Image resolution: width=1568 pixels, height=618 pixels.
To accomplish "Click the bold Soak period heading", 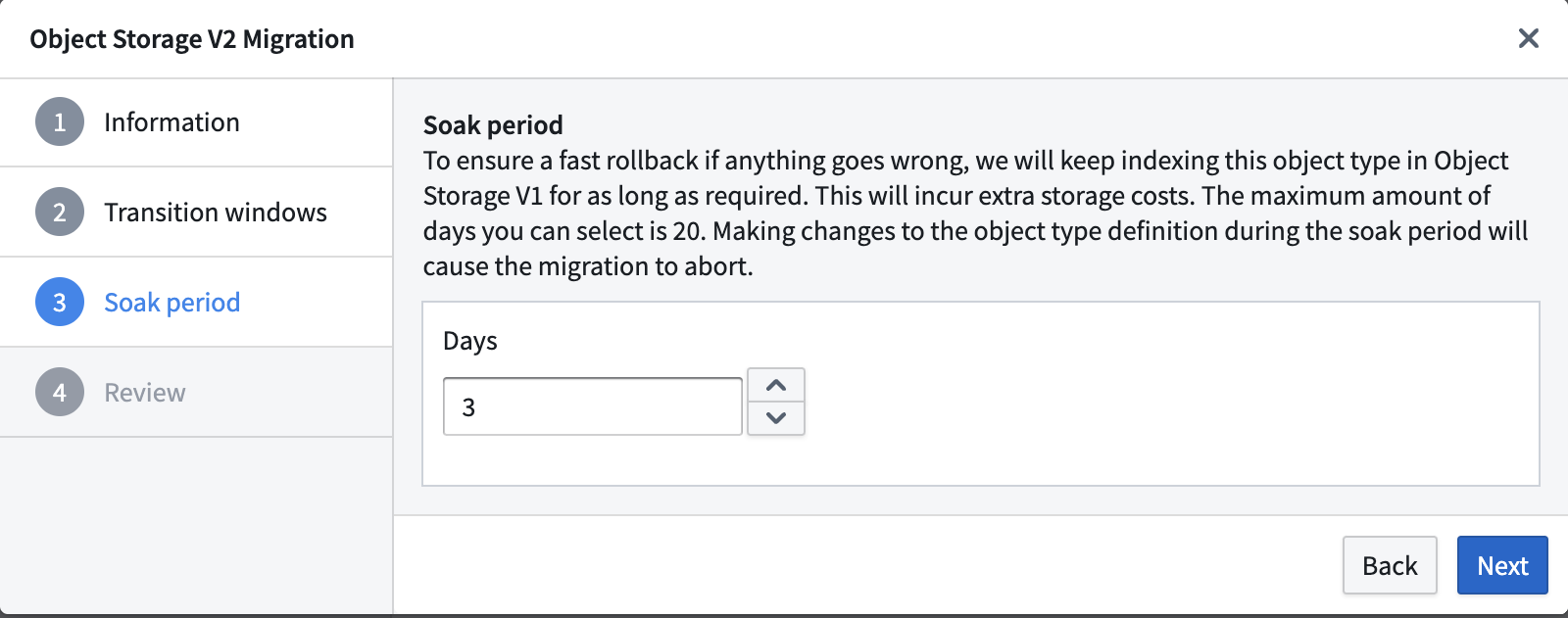I will [493, 125].
